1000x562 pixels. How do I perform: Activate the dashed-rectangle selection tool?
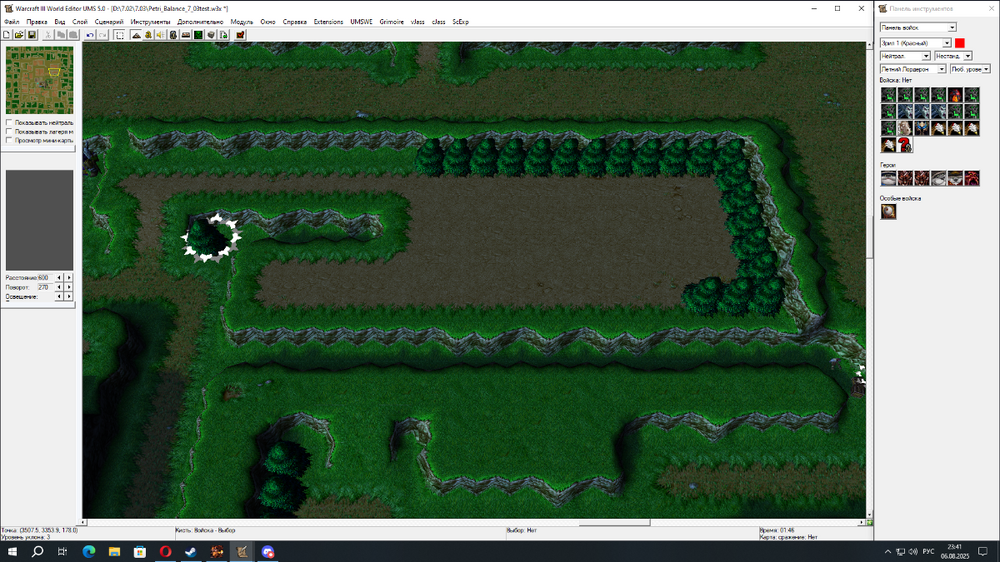point(120,35)
